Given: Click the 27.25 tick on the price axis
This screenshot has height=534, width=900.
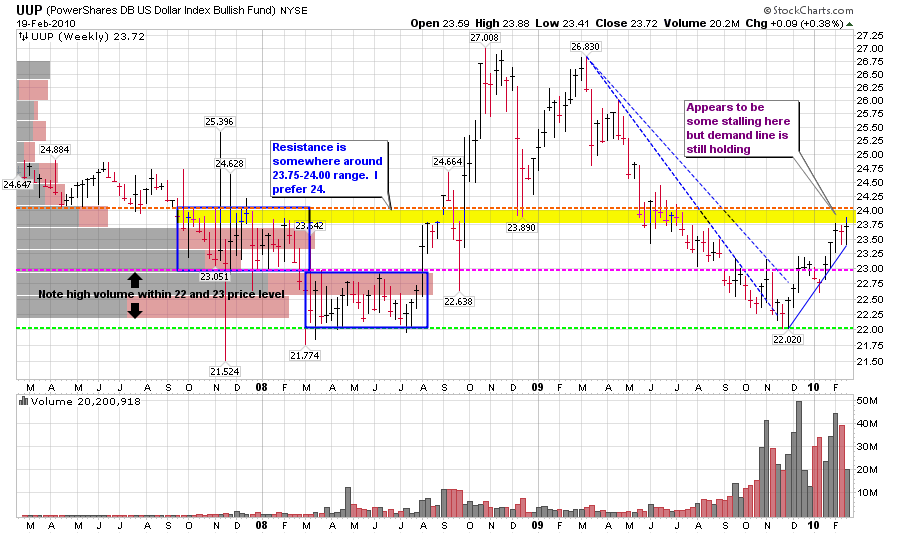Looking at the screenshot, I should click(870, 36).
